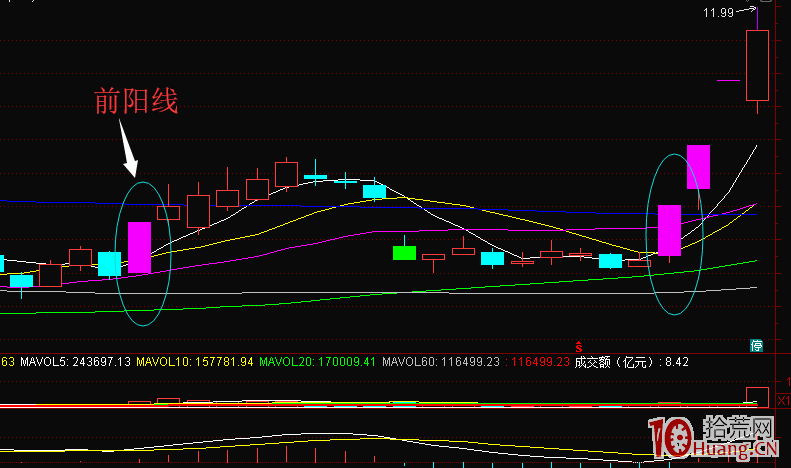Select the MAVOL10: 157781.94 indicator label

click(x=195, y=362)
